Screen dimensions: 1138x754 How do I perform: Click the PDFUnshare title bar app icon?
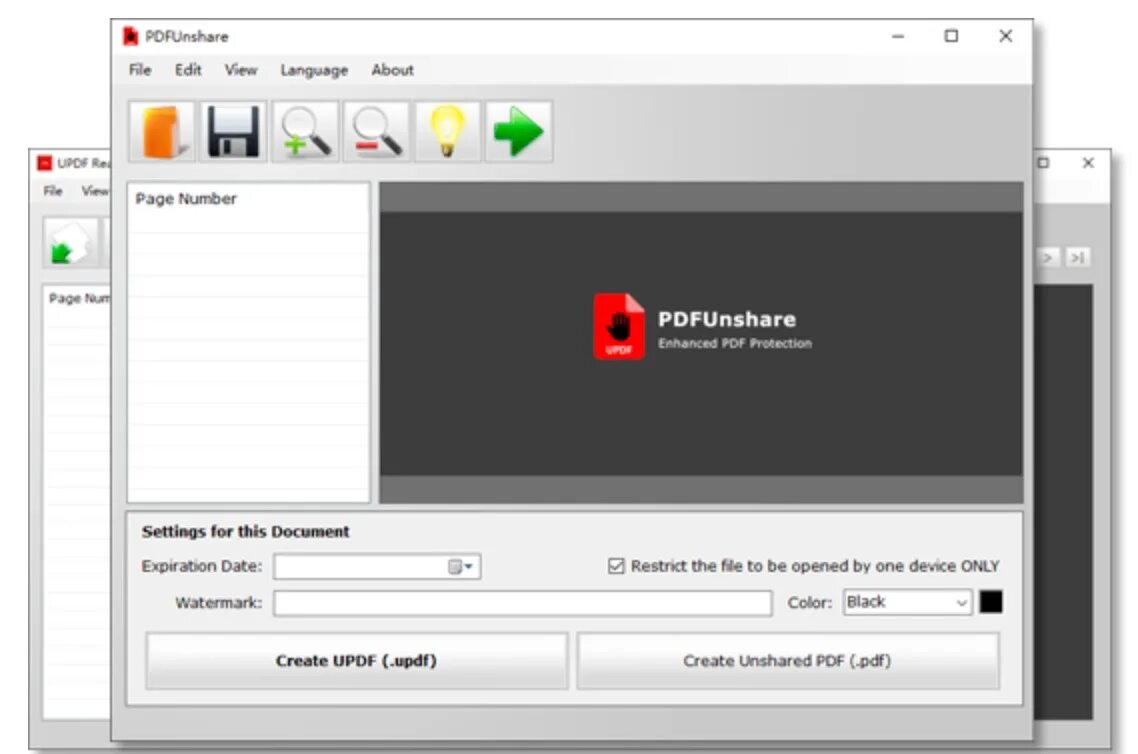[x=131, y=36]
